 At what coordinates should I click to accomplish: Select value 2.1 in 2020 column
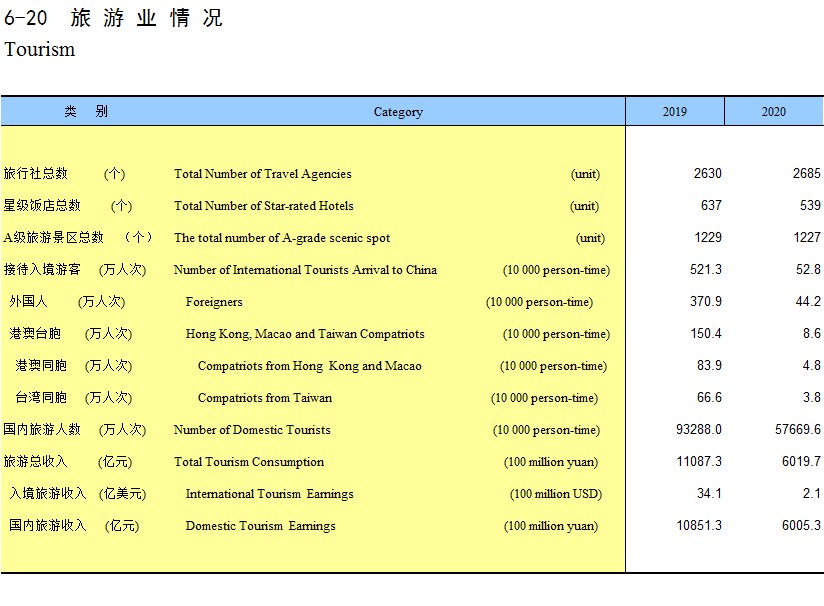(x=812, y=494)
